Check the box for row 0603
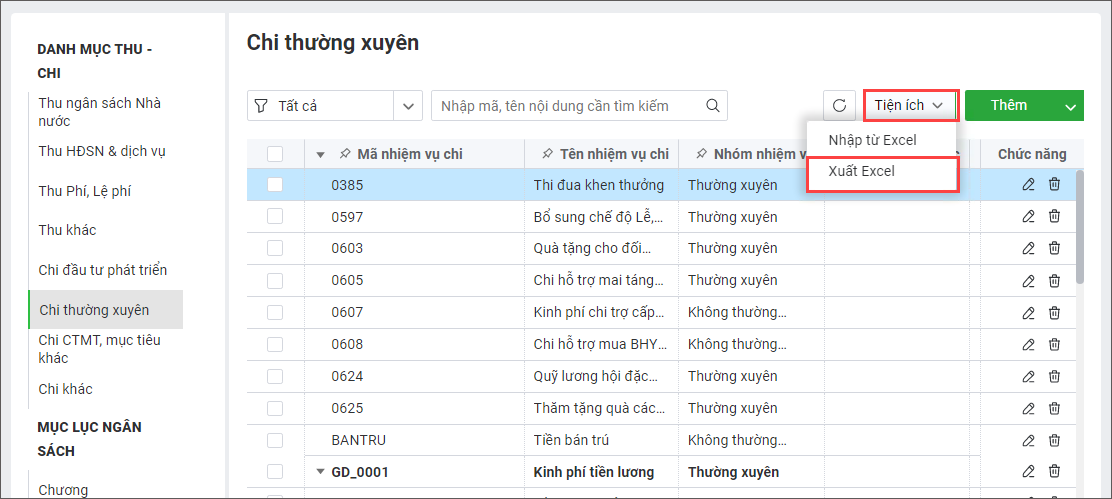 (x=275, y=248)
